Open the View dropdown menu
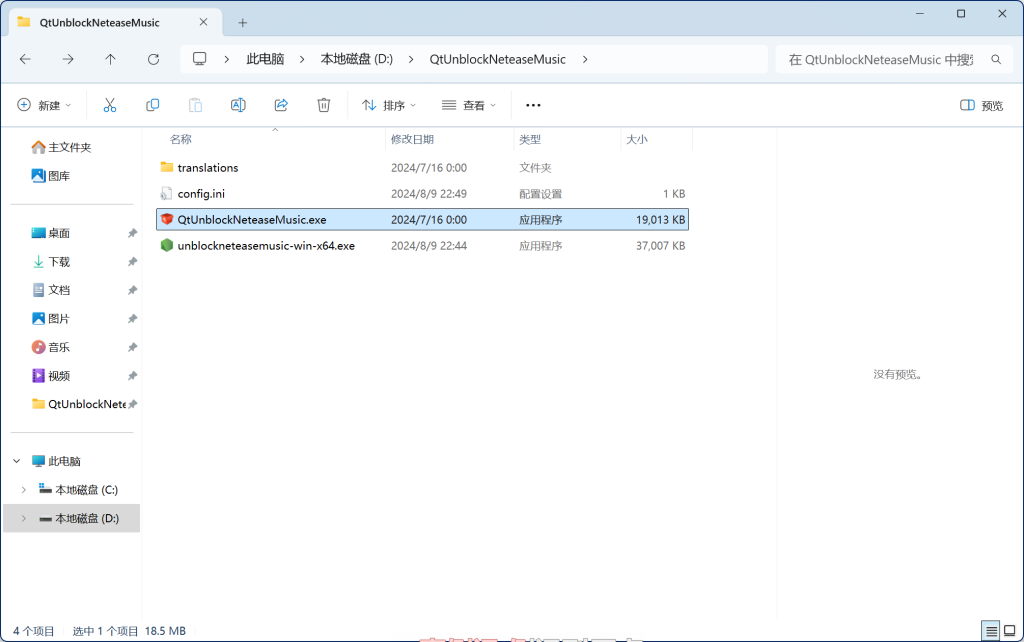 (x=469, y=105)
